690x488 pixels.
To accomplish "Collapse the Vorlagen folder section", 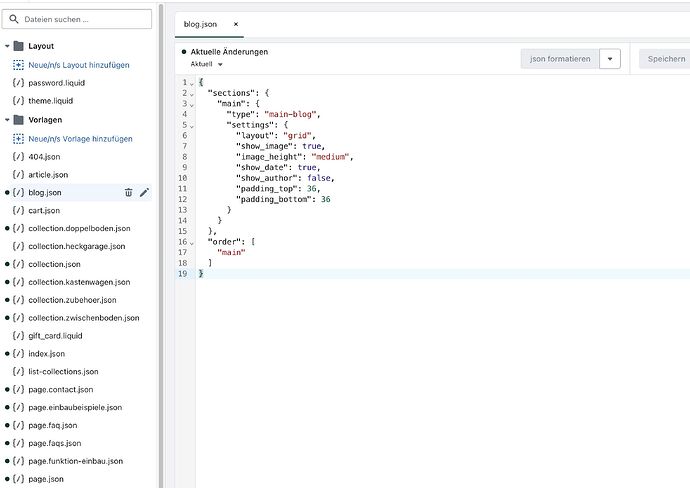I will pyautogui.click(x=6, y=120).
